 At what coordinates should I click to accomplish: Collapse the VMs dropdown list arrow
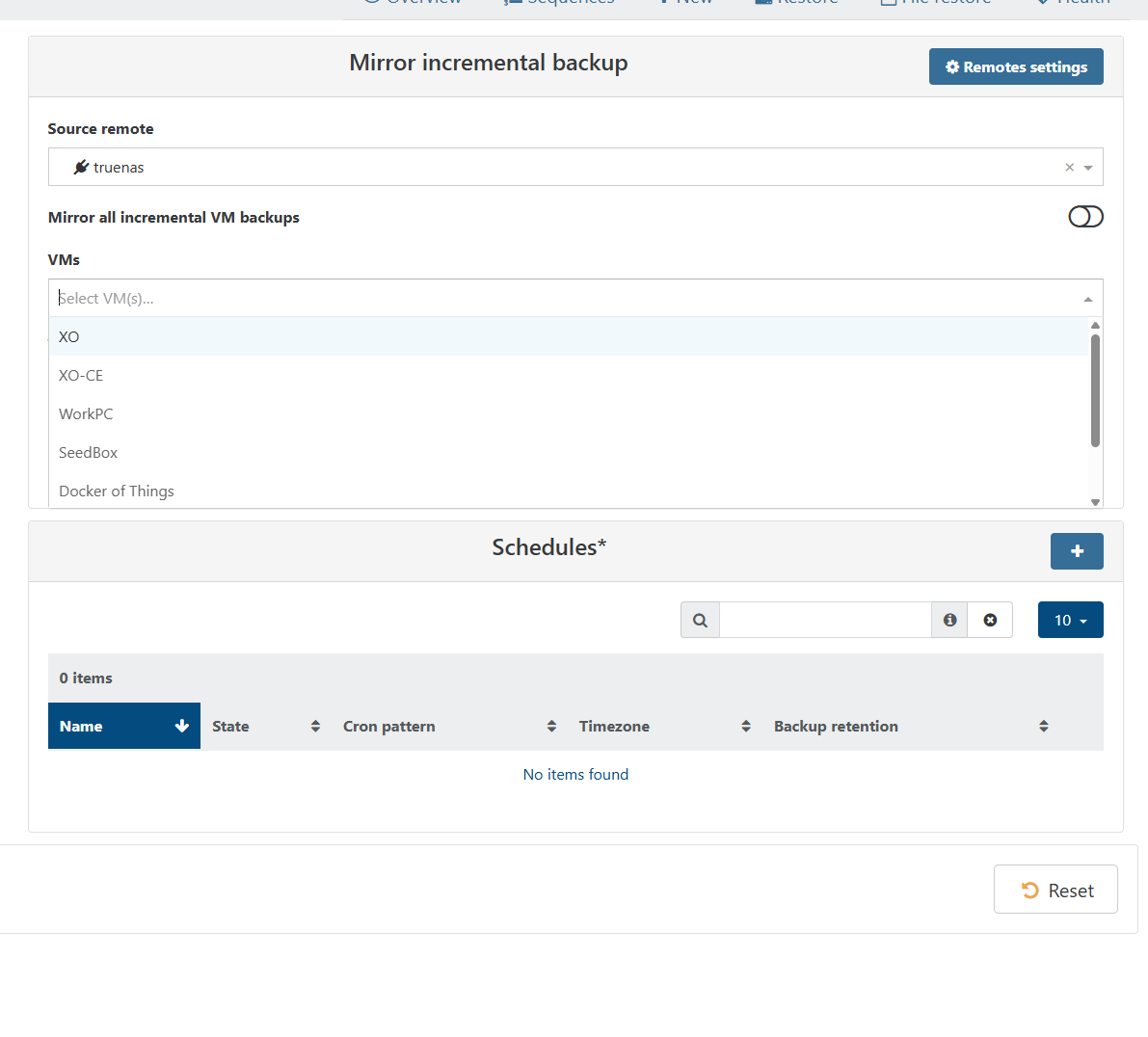1088,299
